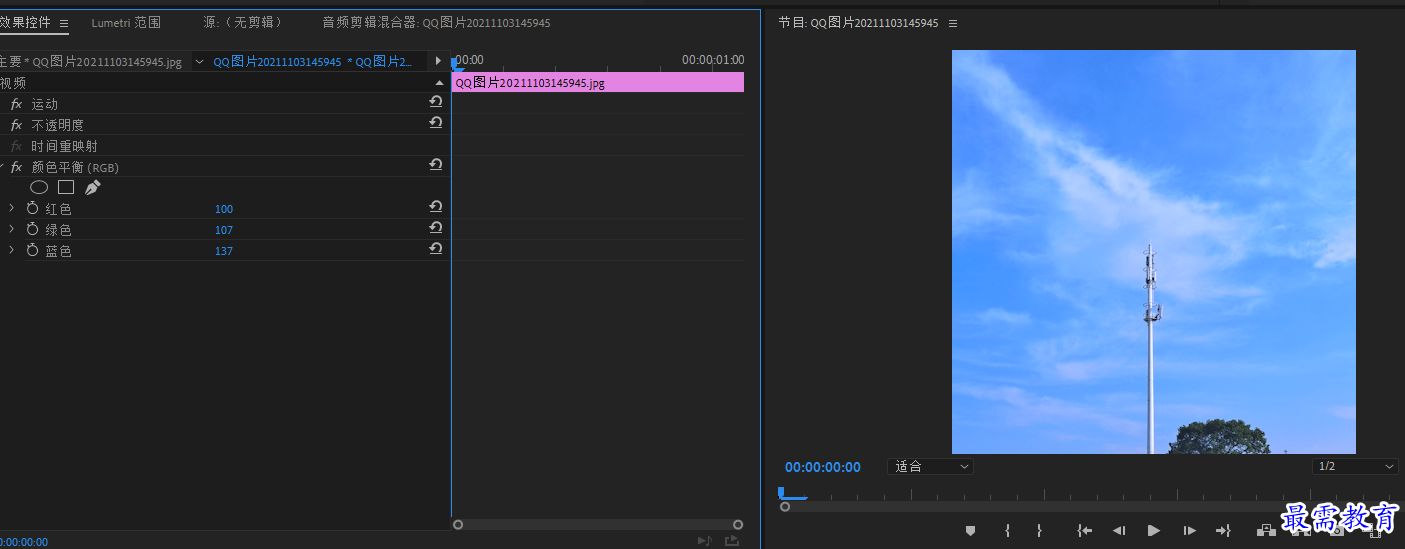
Task: Toggle the timeline view arrow in effect controls
Action: coord(438,61)
